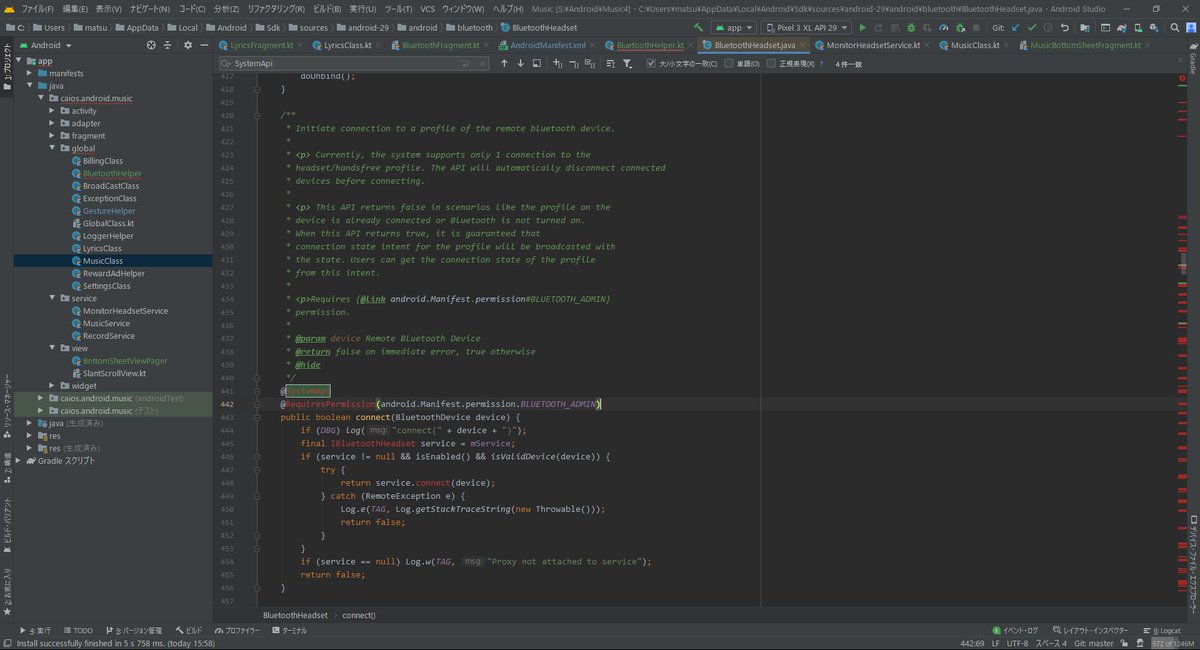Open the VCS menu
The image size is (1200, 650).
click(x=427, y=8)
